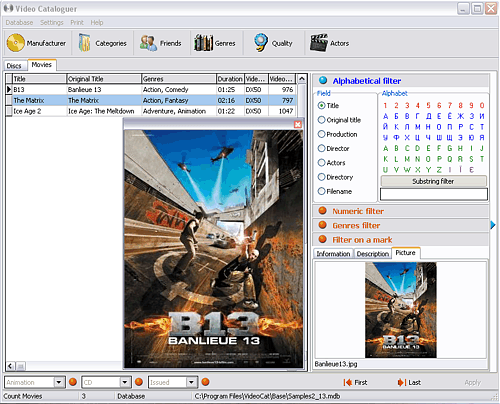Filter by digit 5 in the Alphabet grid
This screenshot has height=404, width=500.
(428, 105)
